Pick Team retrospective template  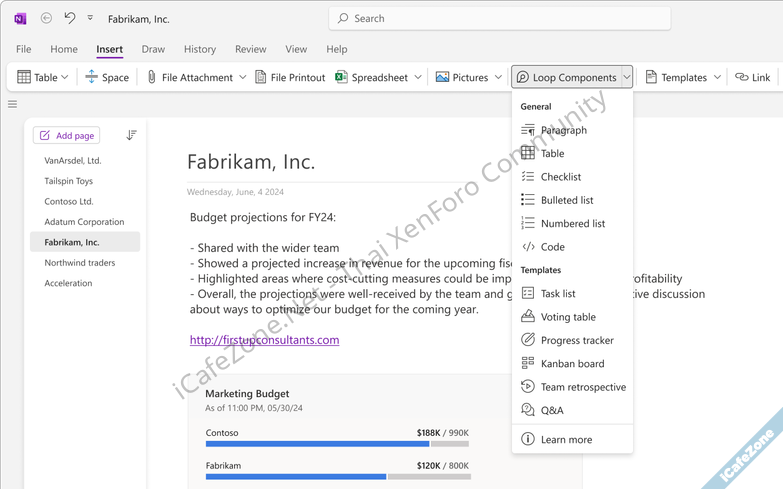point(582,387)
